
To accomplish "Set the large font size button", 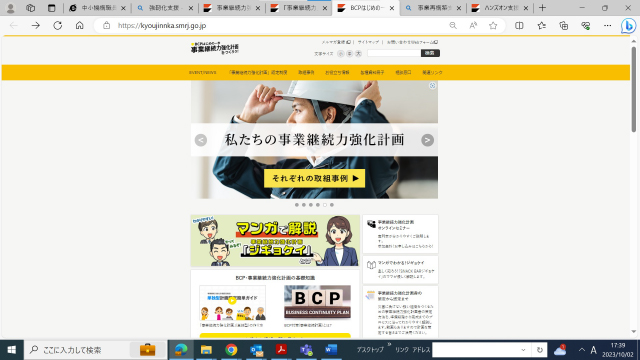I will tap(358, 53).
